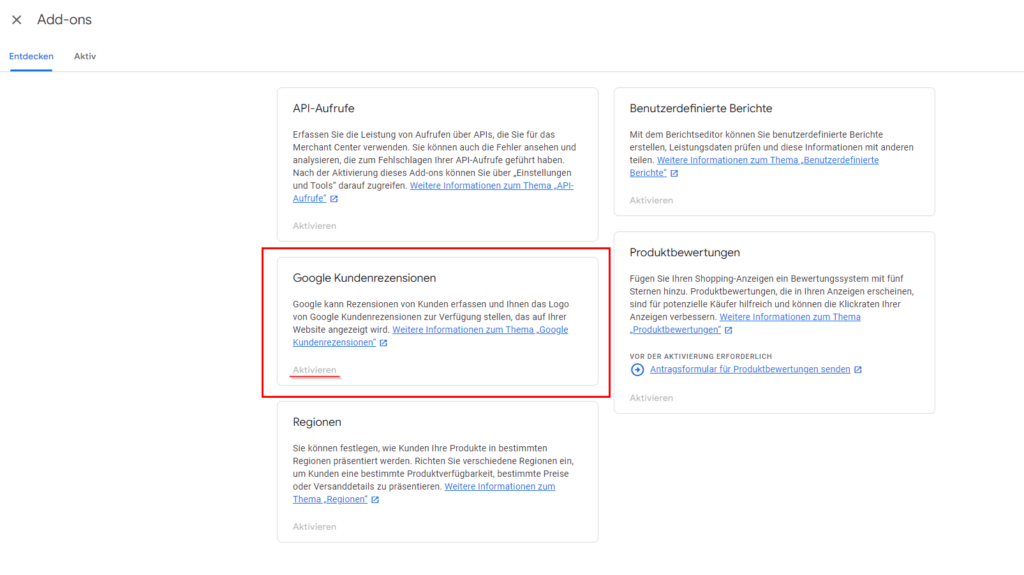
Task: Click the external-link icon after Produktbewertungen info link
Action: 728,330
